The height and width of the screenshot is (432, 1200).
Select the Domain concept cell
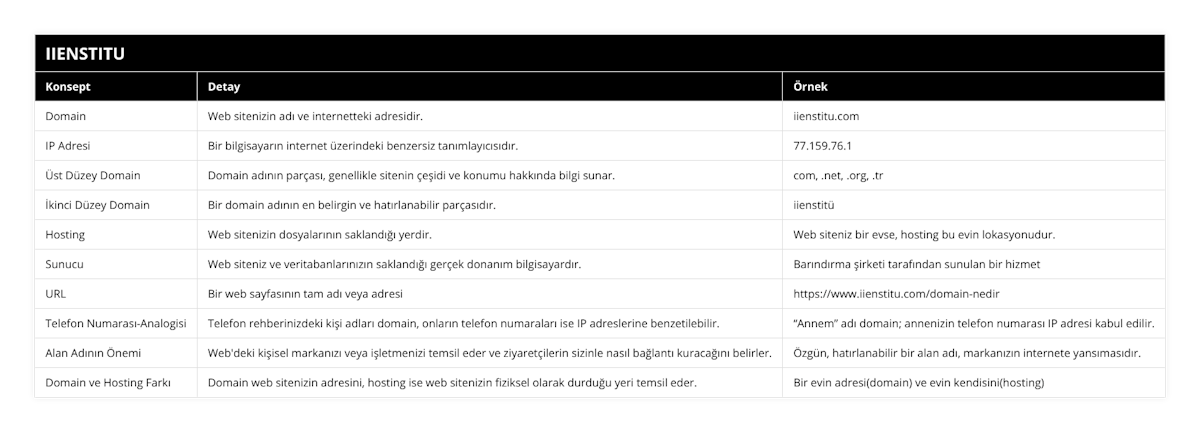coord(66,116)
